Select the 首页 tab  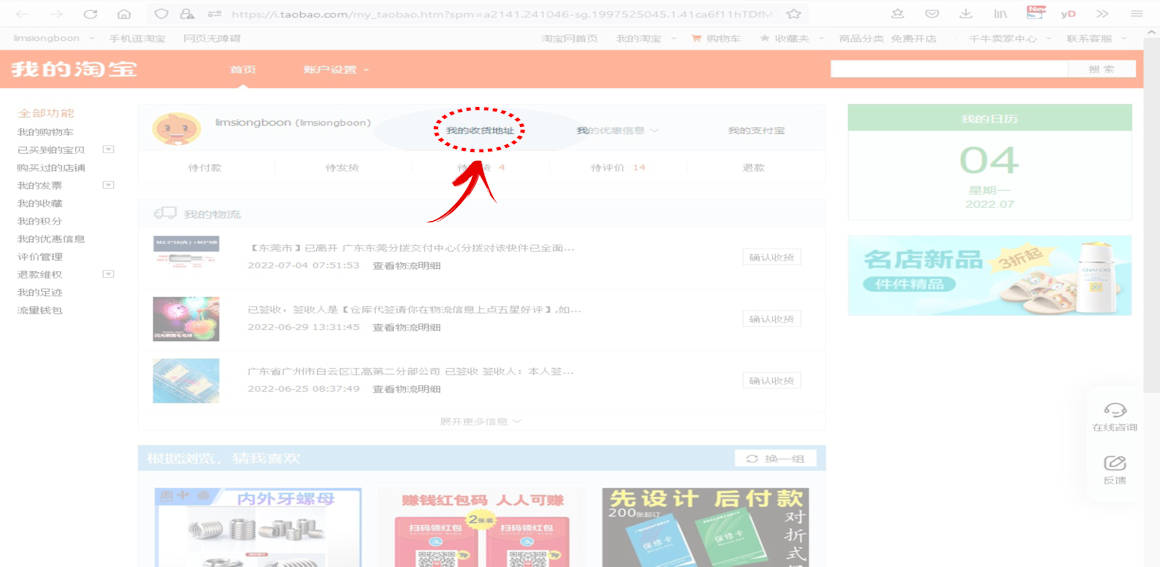pyautogui.click(x=243, y=70)
